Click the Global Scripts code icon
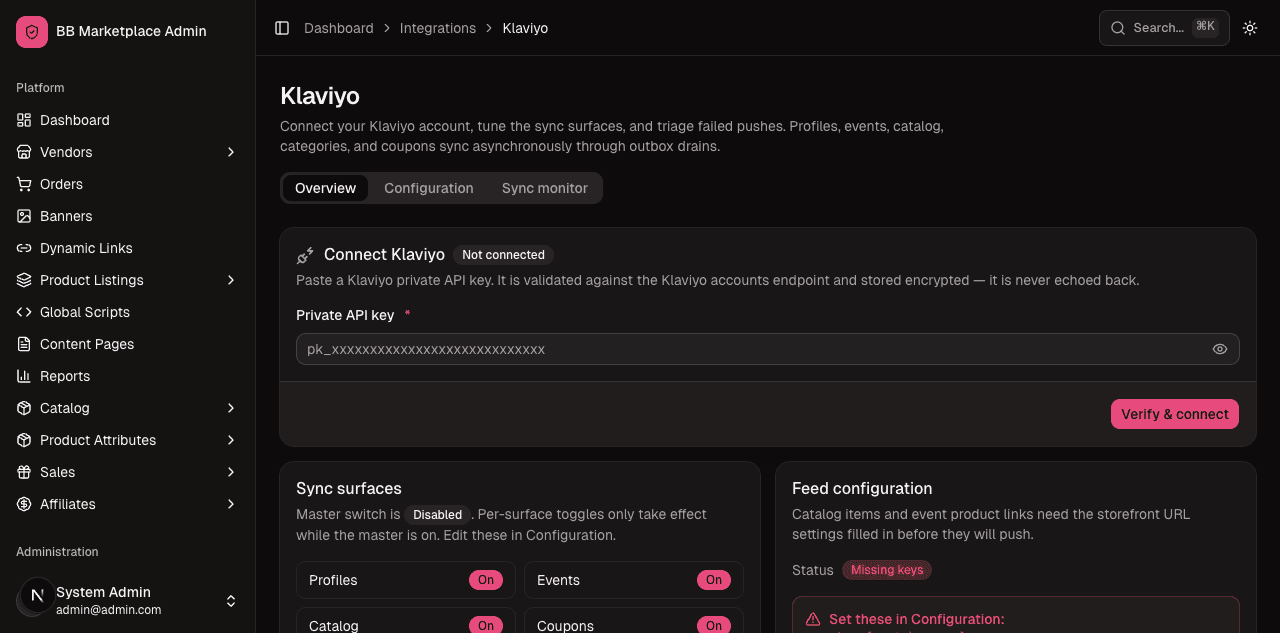Screen dimensions: 1280x633 click(x=24, y=312)
